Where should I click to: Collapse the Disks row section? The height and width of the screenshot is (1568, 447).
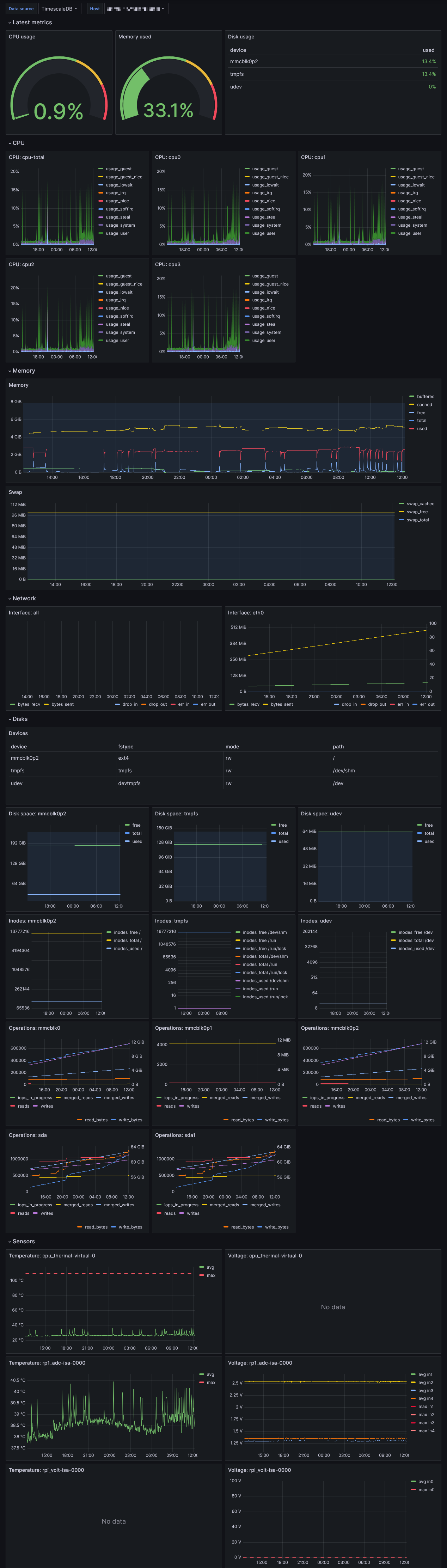point(18,719)
